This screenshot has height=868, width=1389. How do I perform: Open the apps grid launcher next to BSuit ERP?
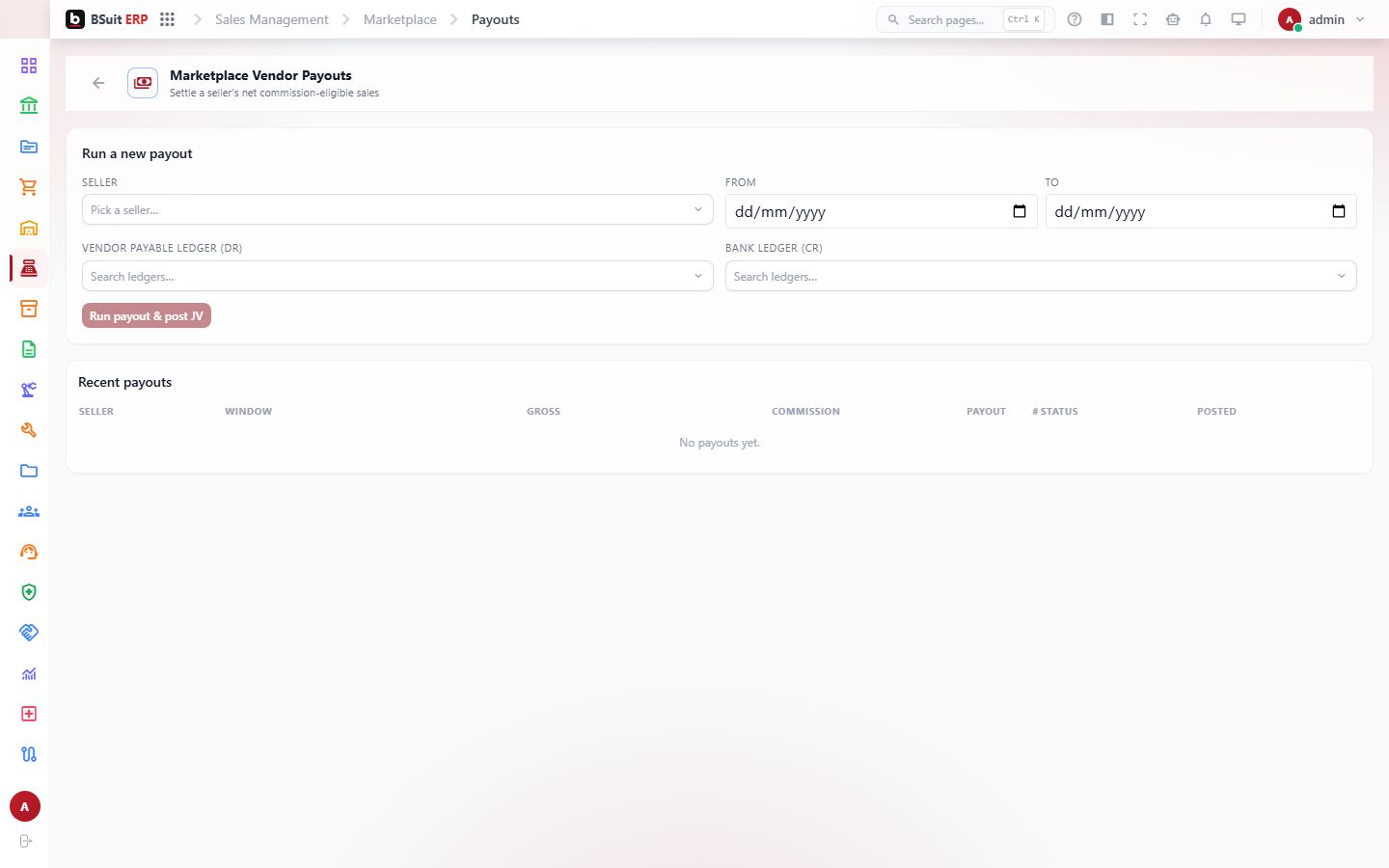[167, 19]
